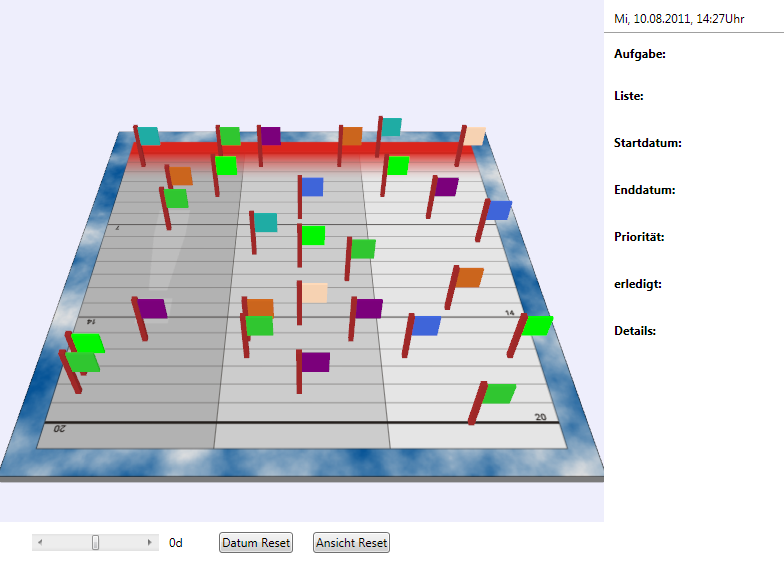The width and height of the screenshot is (784, 562).
Task: Click the green flag beside the right 20 label
Action: point(499,394)
